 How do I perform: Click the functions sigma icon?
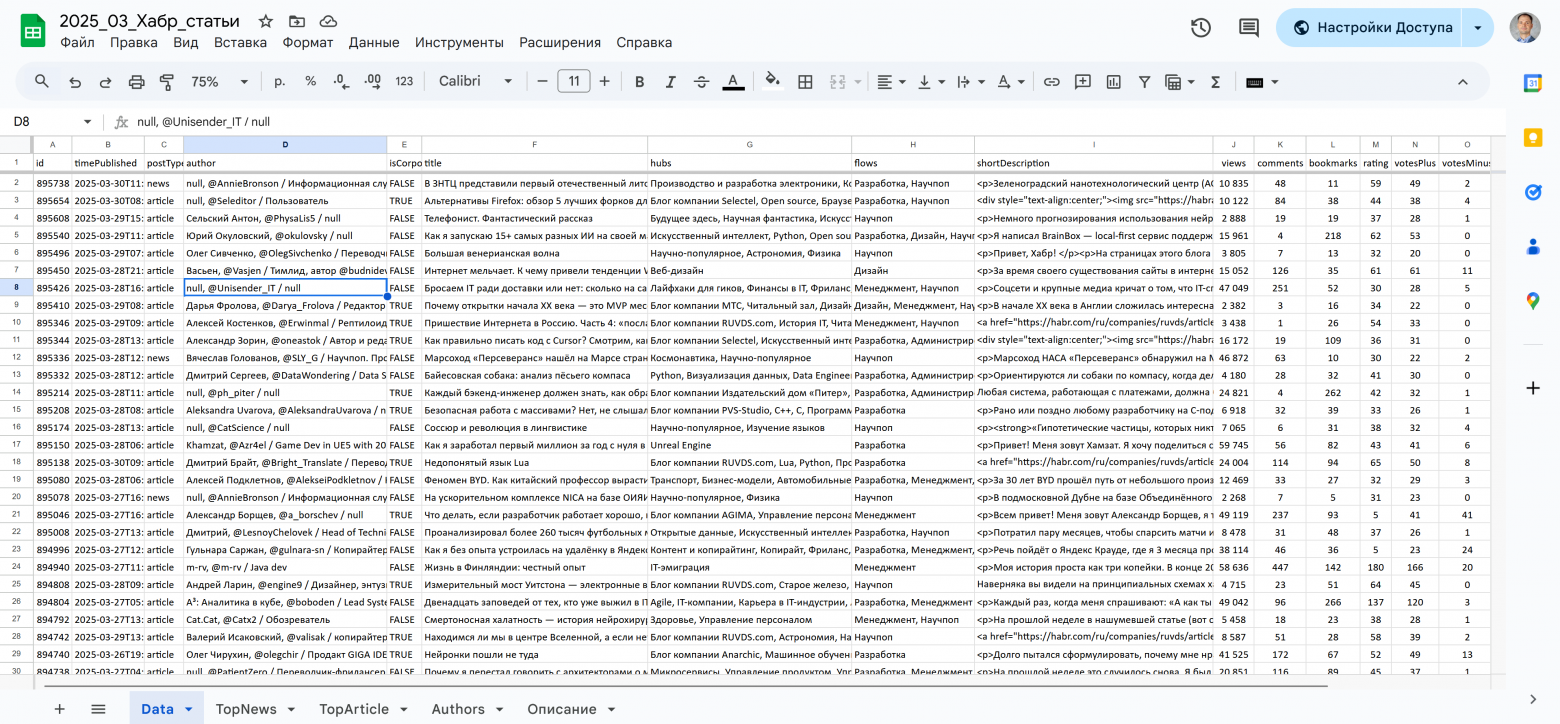pyautogui.click(x=1215, y=82)
